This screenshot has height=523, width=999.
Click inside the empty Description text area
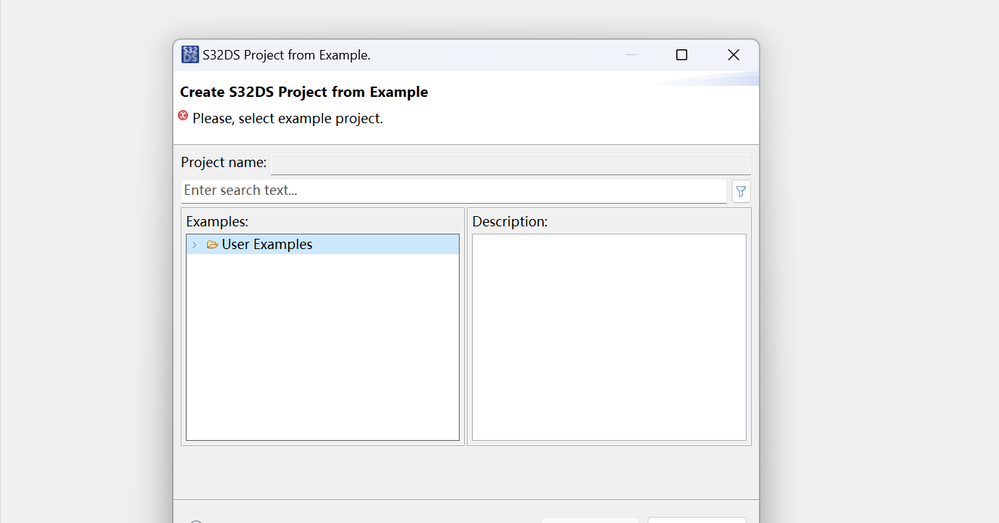[608, 337]
